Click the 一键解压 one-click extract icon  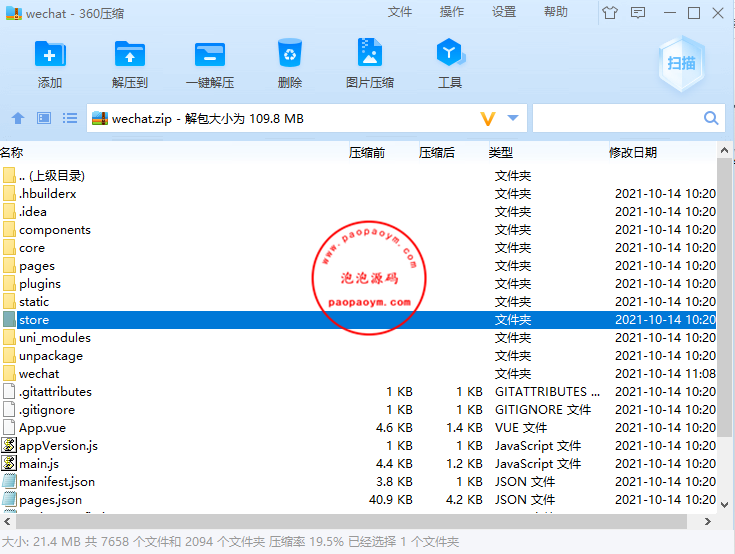coord(210,55)
